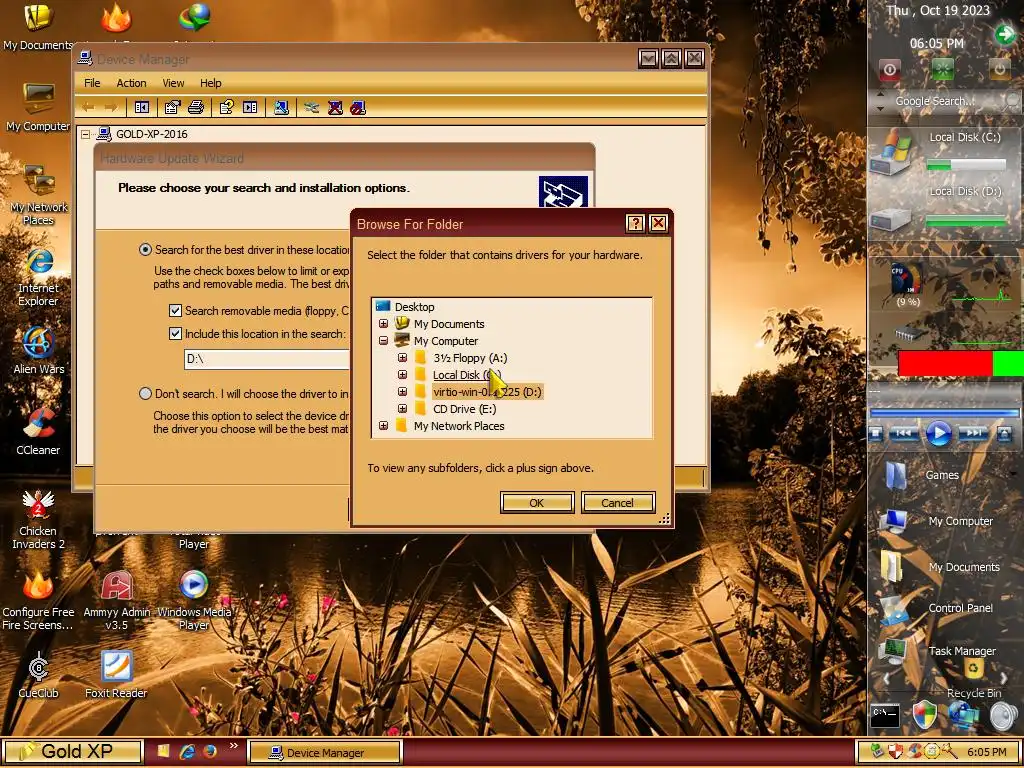Expand the 3½ Floppy (A:) node
This screenshot has width=1024, height=768.
(x=402, y=358)
